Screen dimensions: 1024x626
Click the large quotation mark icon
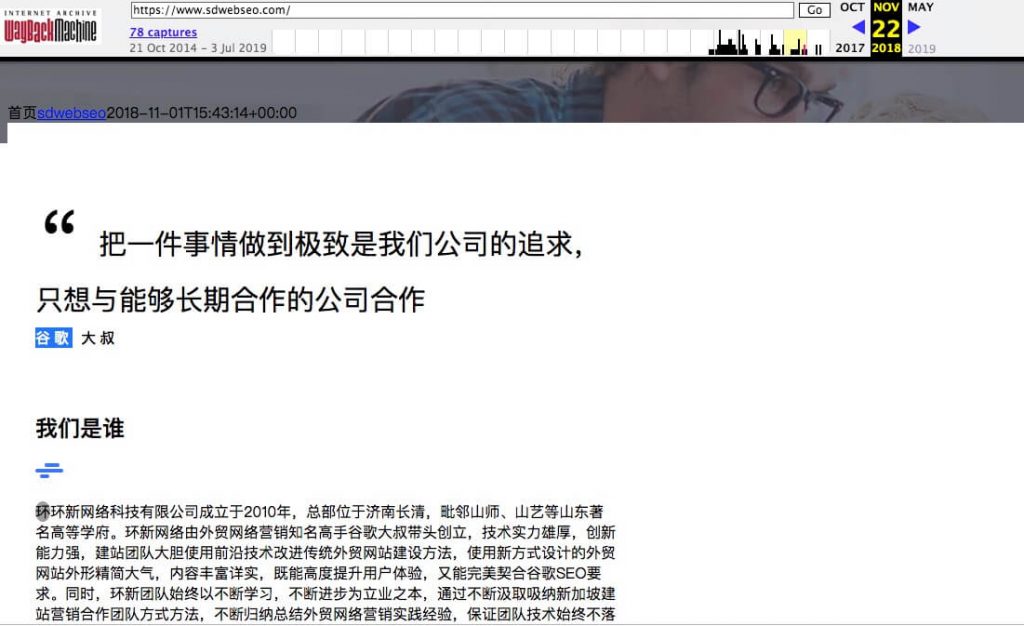click(x=59, y=222)
